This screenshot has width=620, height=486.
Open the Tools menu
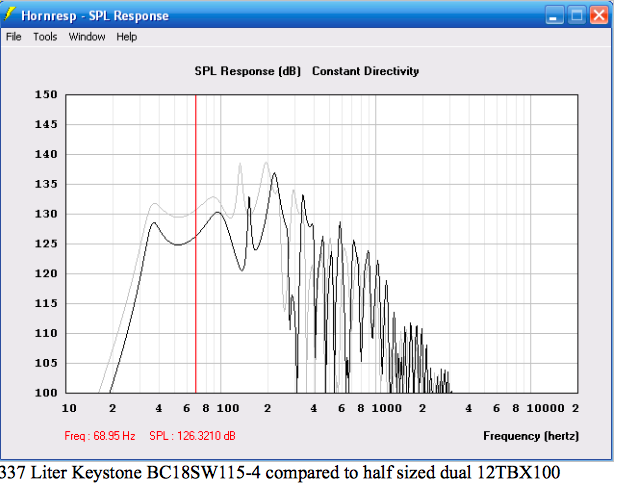coord(45,37)
